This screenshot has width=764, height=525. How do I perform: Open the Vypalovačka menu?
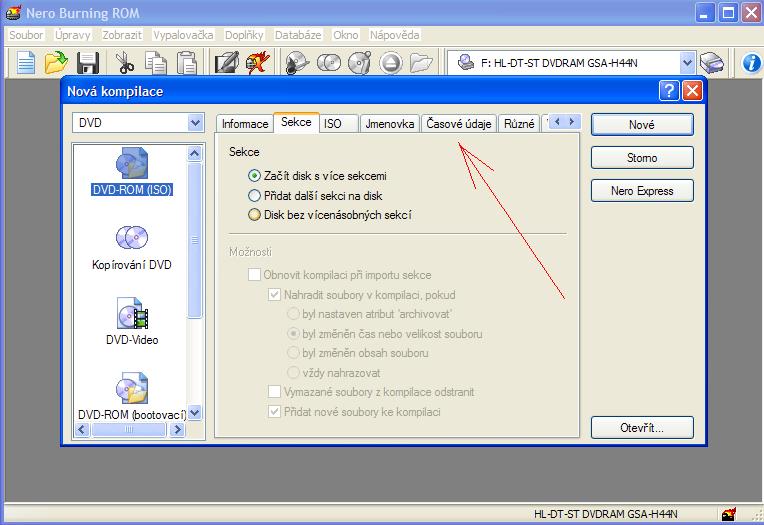coord(183,35)
